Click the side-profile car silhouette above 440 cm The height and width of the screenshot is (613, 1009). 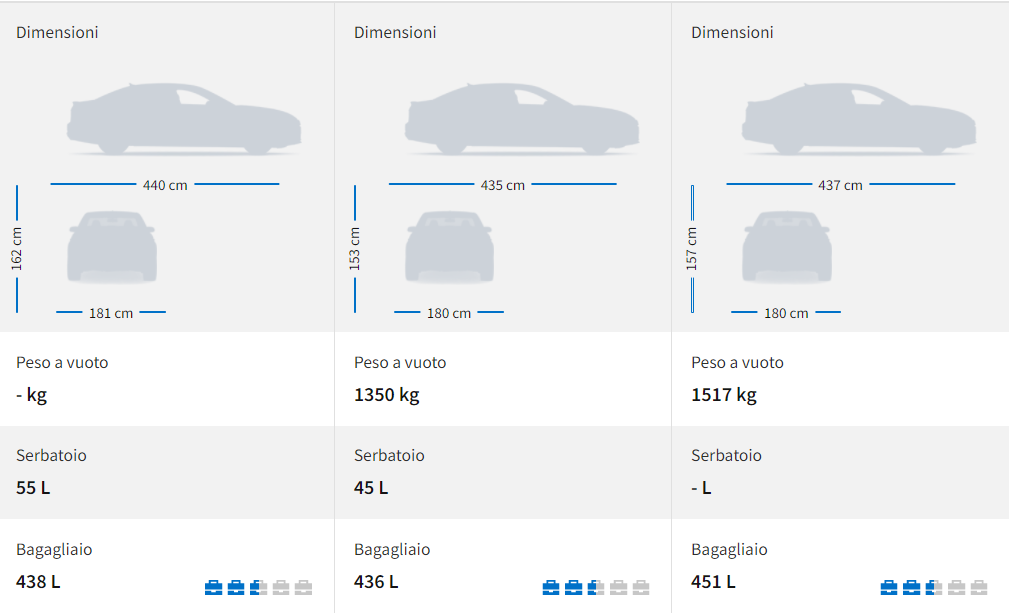click(x=184, y=120)
